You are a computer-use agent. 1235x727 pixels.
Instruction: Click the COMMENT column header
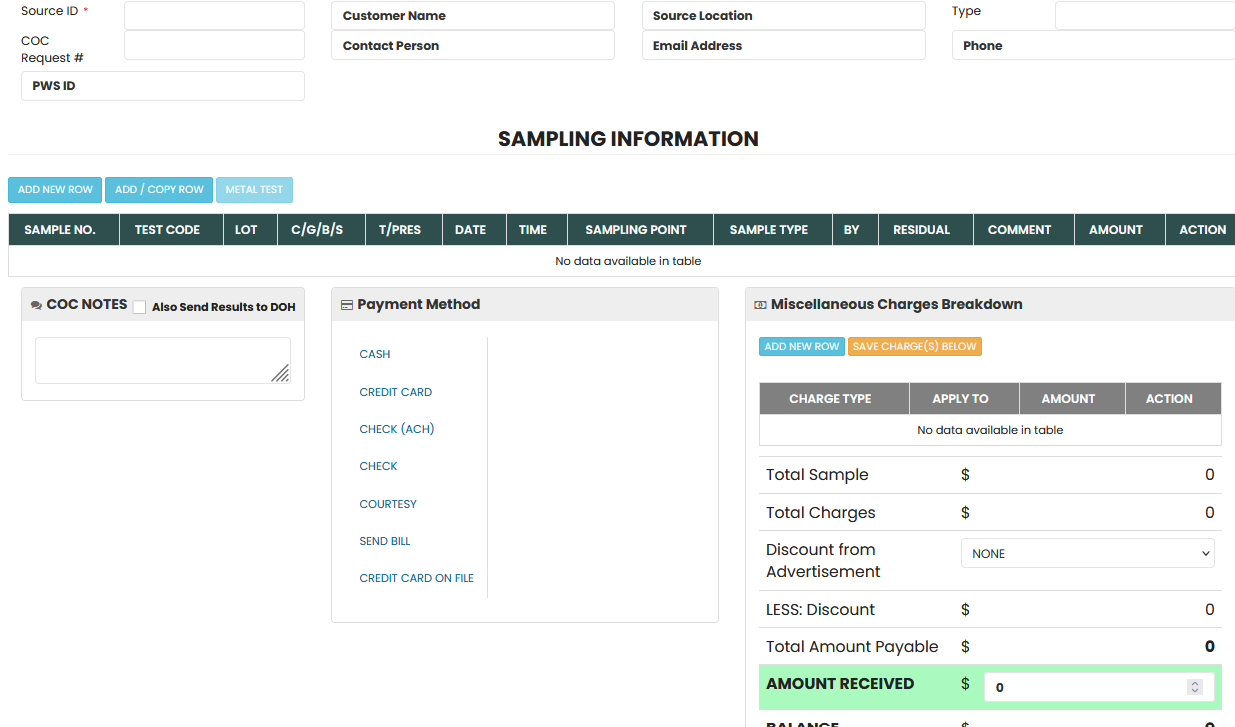tap(1023, 229)
